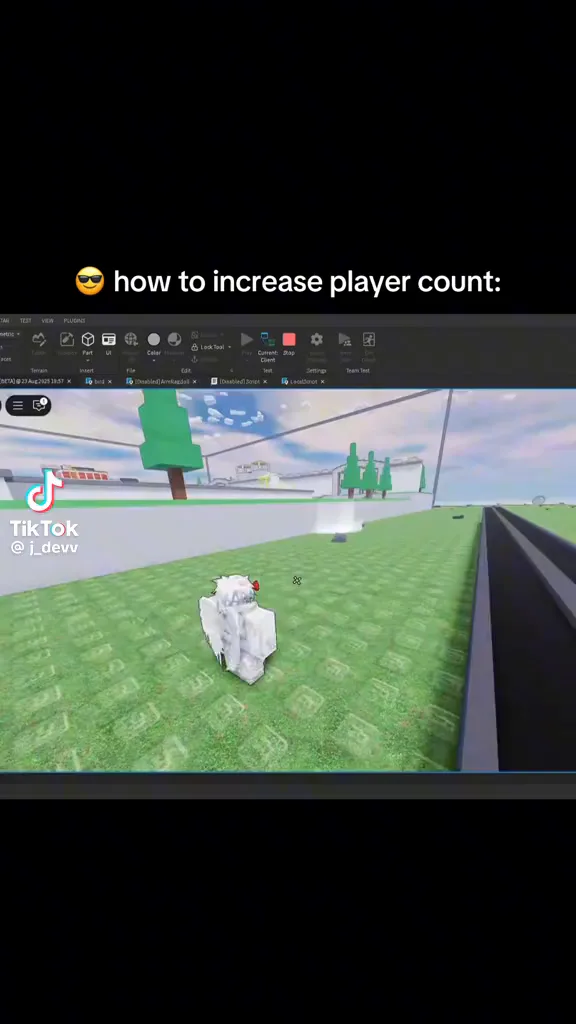This screenshot has width=576, height=1024.
Task: Click the UI insert icon
Action: tap(108, 339)
